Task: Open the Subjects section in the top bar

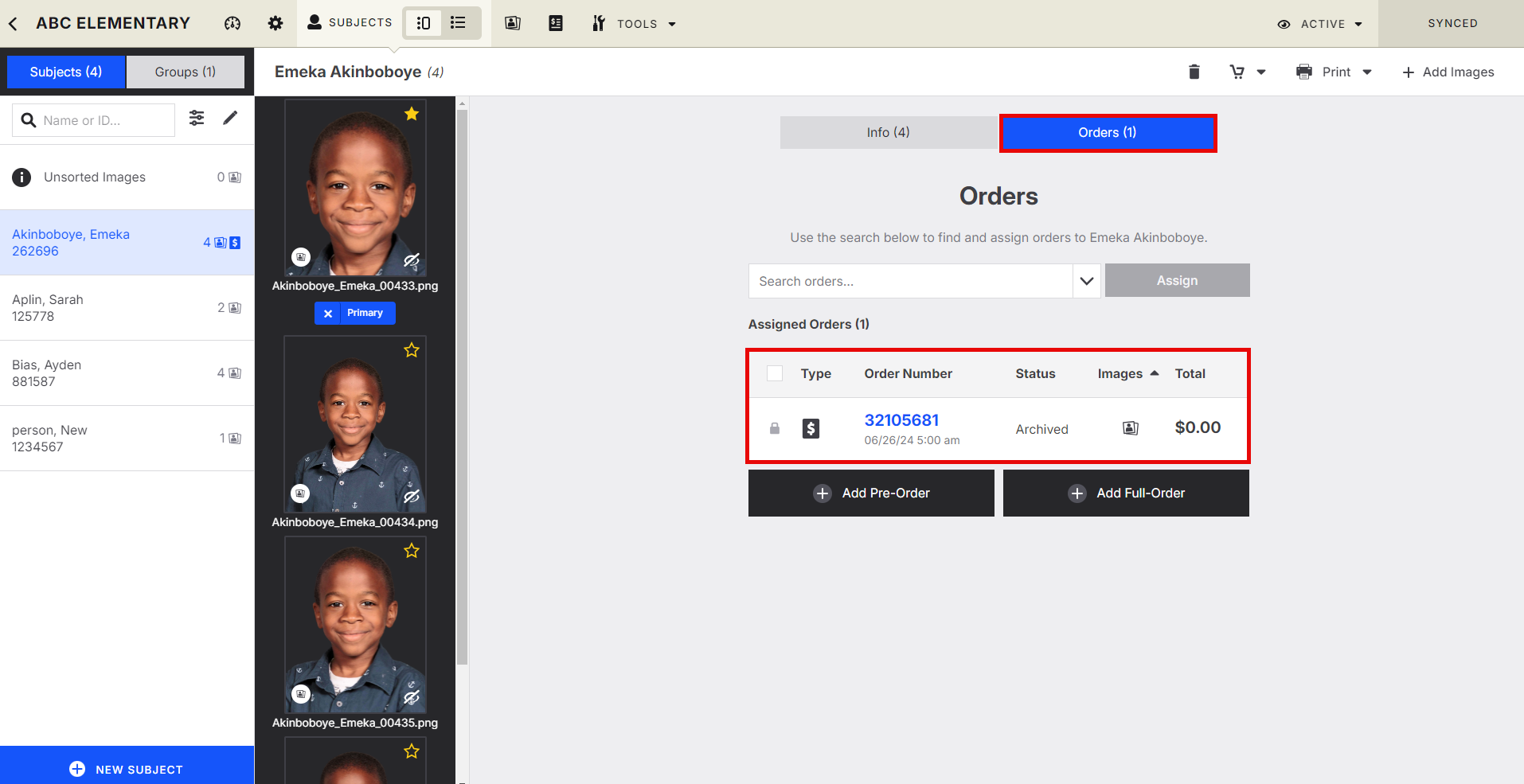Action: (x=350, y=22)
